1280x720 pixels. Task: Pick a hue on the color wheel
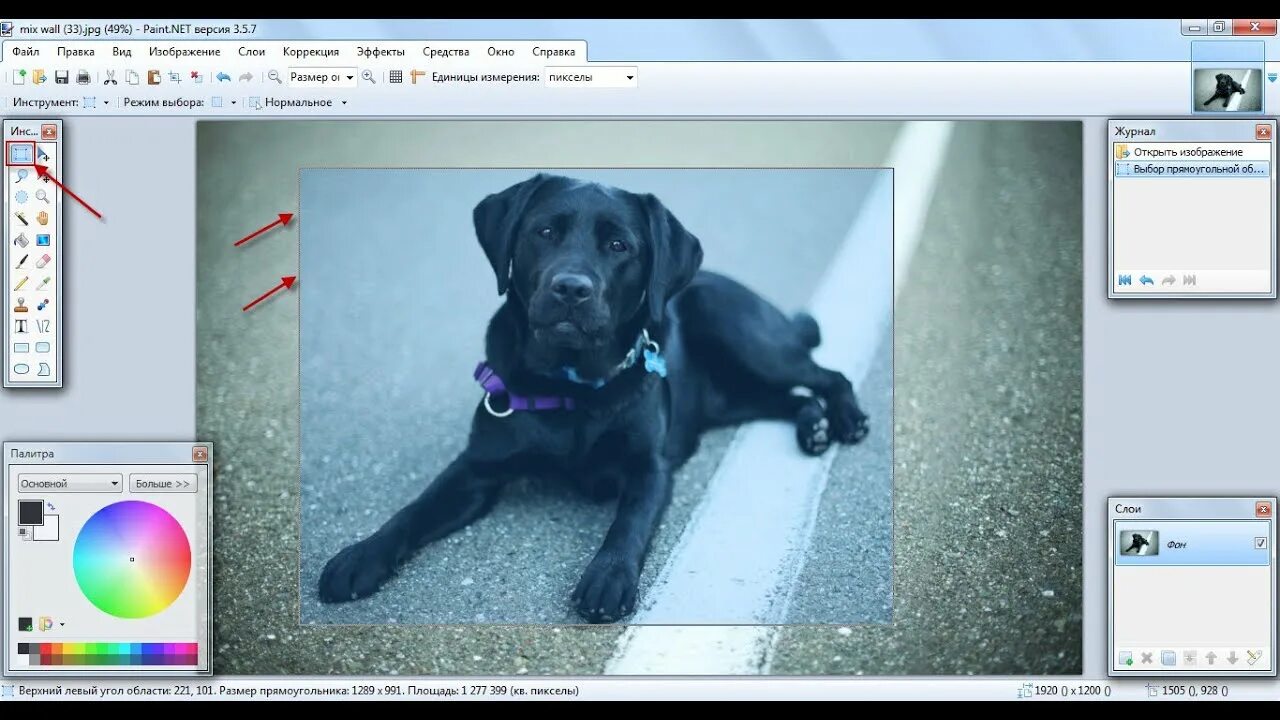tap(132, 559)
